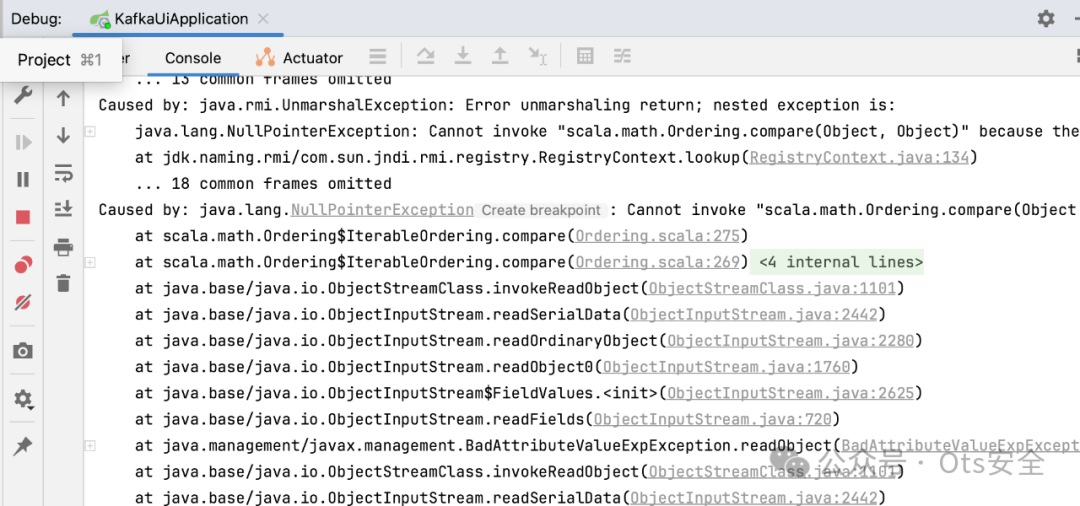This screenshot has width=1080, height=506.
Task: Open Evaluate Expression calculator icon
Action: [x=585, y=56]
